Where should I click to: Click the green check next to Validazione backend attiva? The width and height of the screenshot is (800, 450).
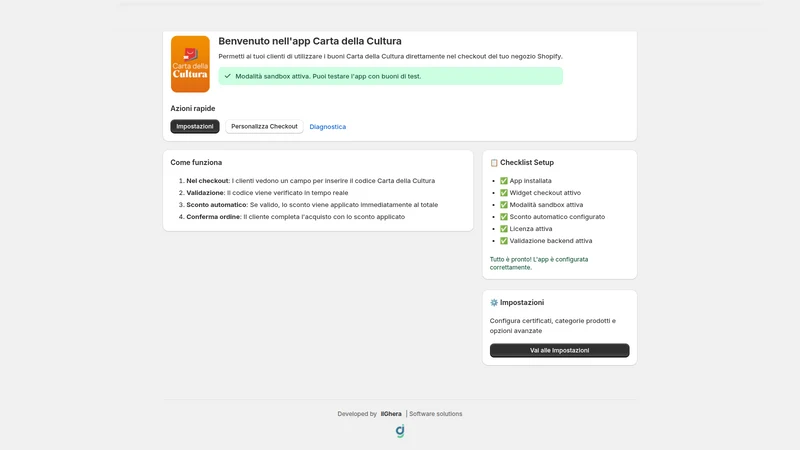pyautogui.click(x=504, y=241)
